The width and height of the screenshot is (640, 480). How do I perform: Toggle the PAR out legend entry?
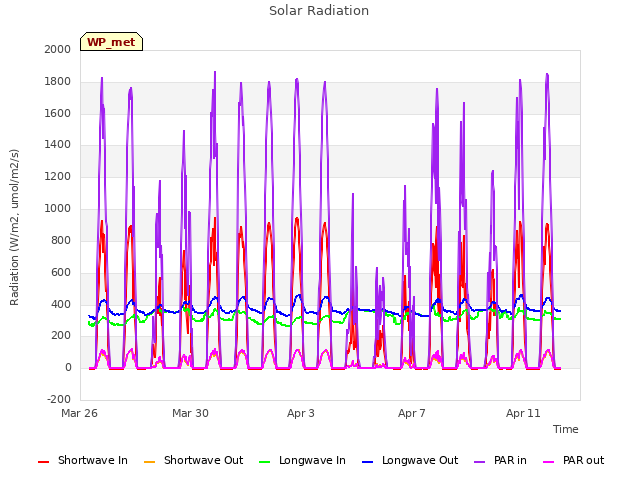click(x=573, y=460)
